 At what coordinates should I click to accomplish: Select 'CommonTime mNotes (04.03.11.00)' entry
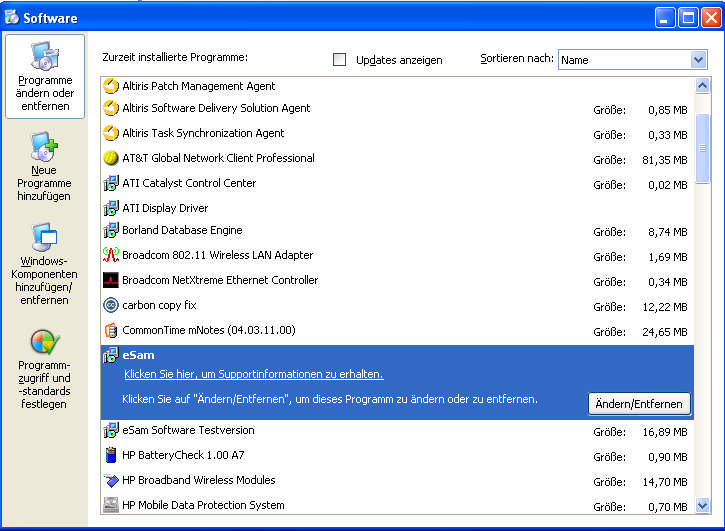397,330
